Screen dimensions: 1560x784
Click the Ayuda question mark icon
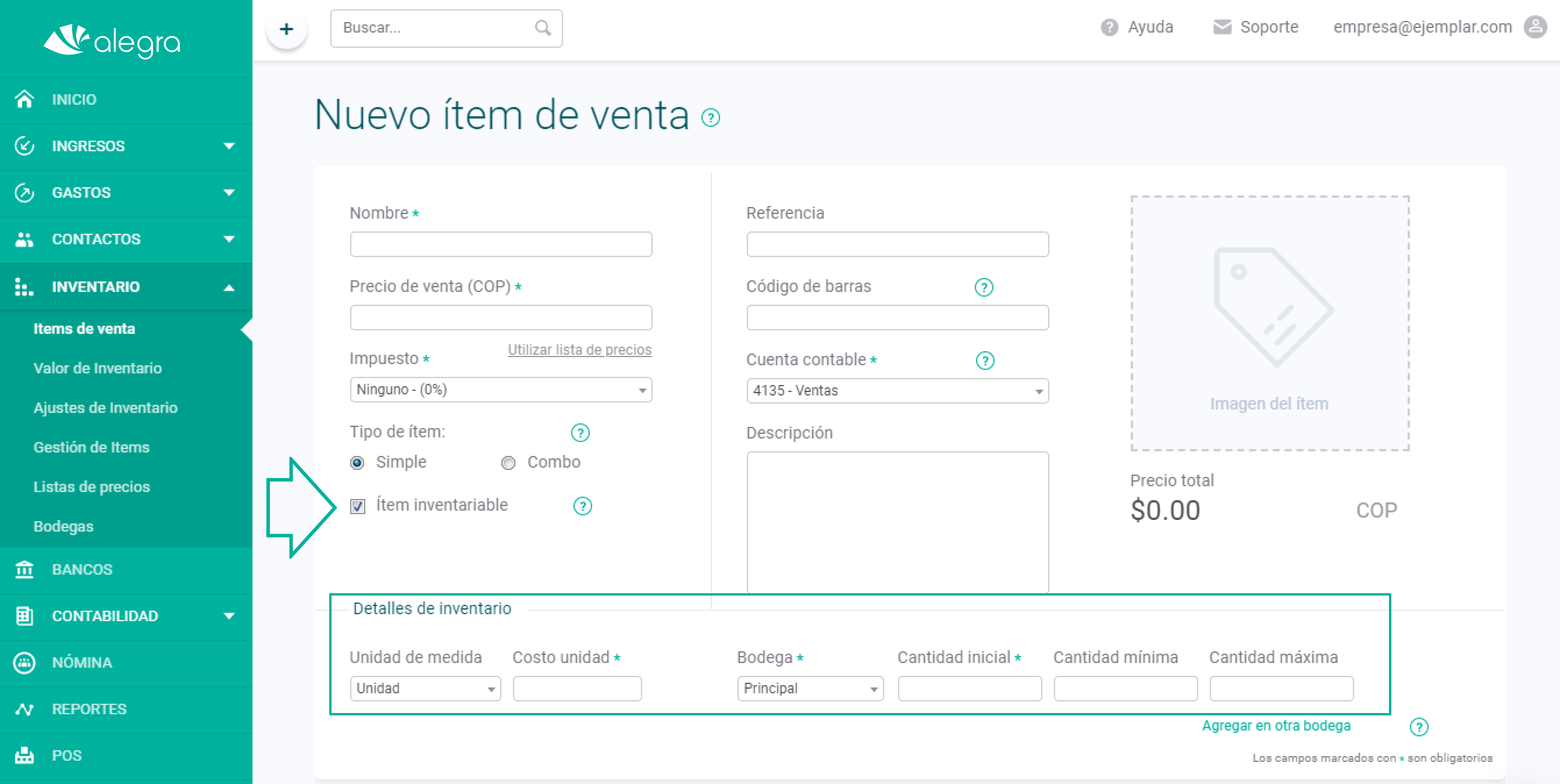point(1109,27)
